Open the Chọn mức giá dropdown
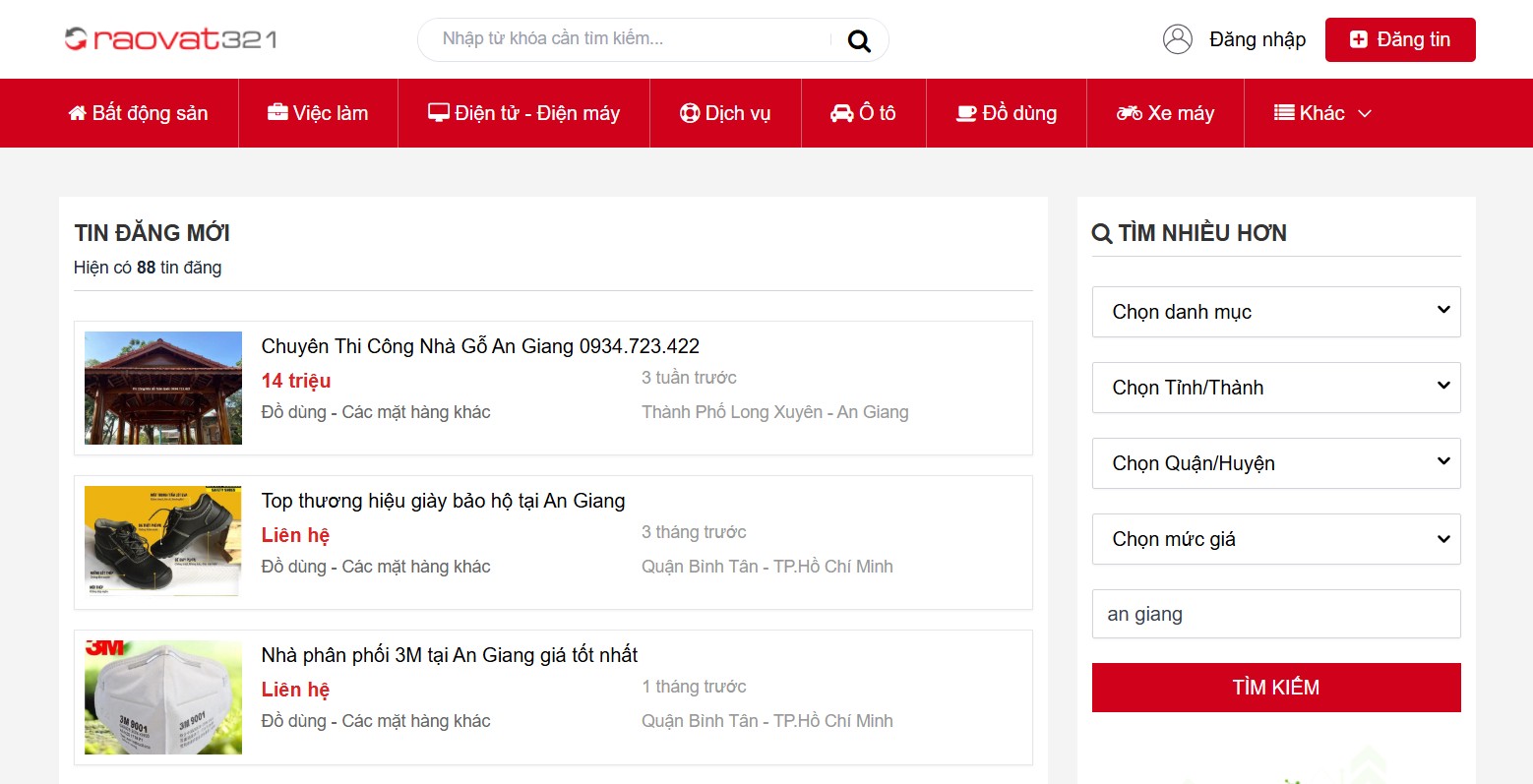Viewport: 1533px width, 784px height. (1275, 539)
